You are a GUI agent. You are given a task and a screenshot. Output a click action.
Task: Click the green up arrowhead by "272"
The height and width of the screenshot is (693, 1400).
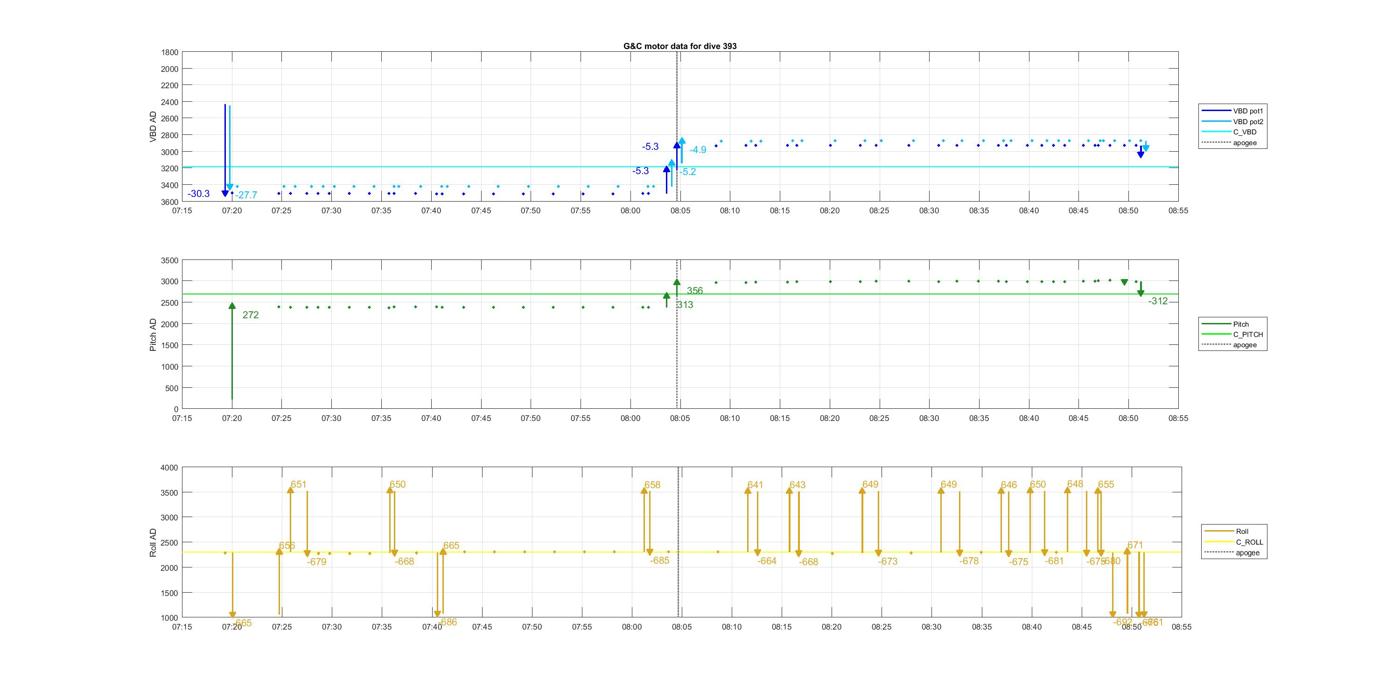(x=232, y=306)
